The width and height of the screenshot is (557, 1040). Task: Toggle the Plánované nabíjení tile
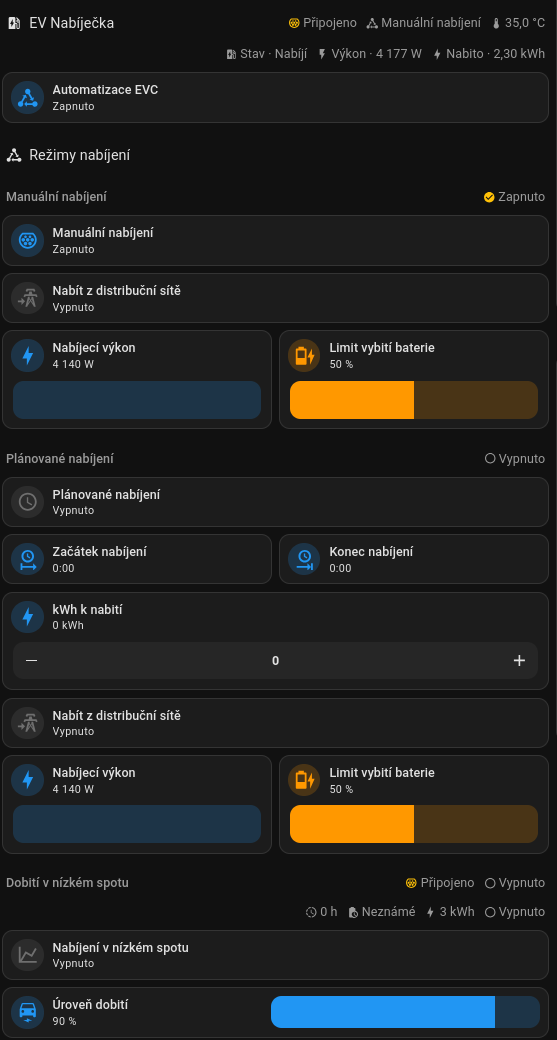pos(275,502)
